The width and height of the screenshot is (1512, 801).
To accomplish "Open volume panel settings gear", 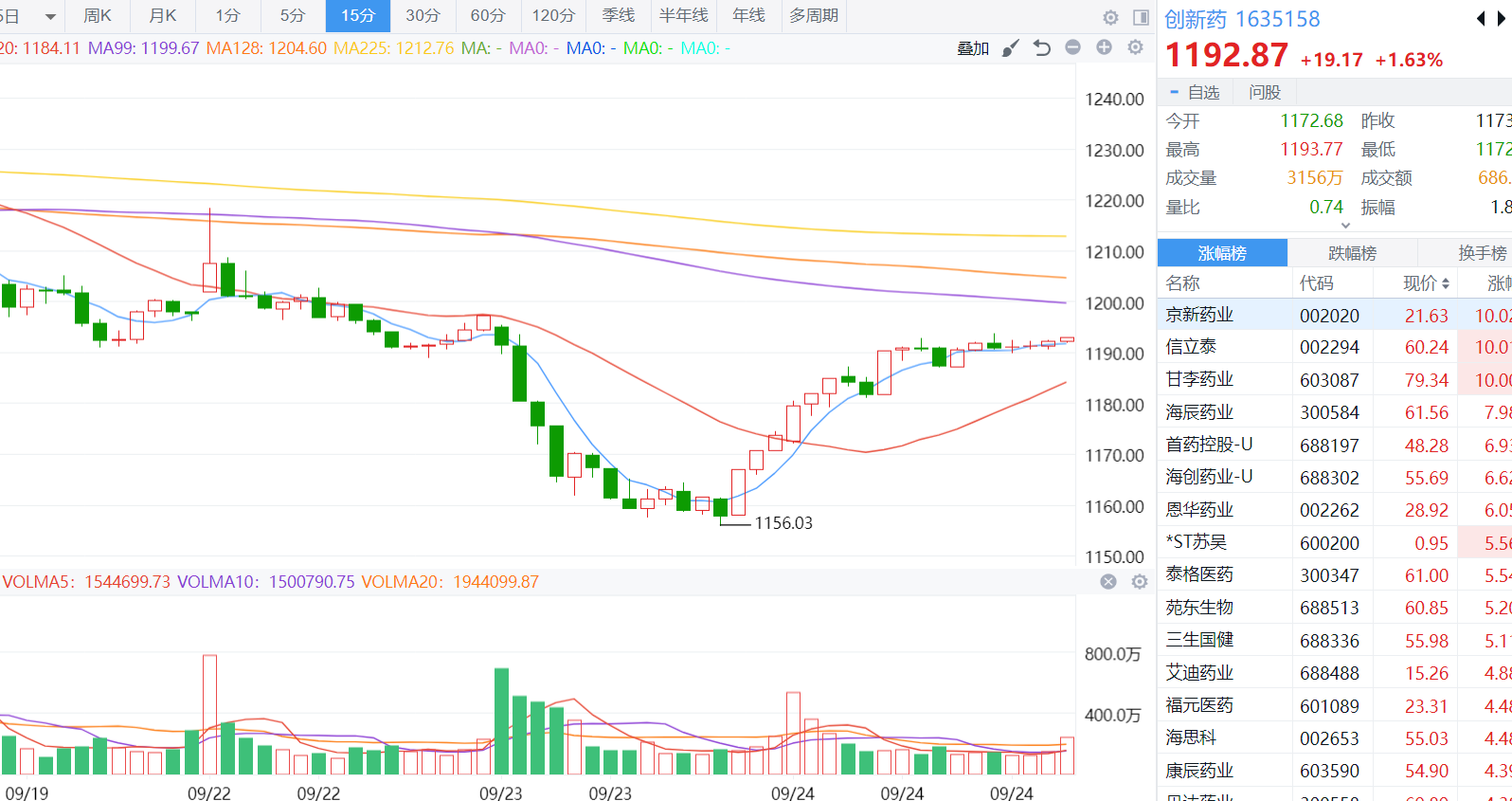I will click(1140, 582).
